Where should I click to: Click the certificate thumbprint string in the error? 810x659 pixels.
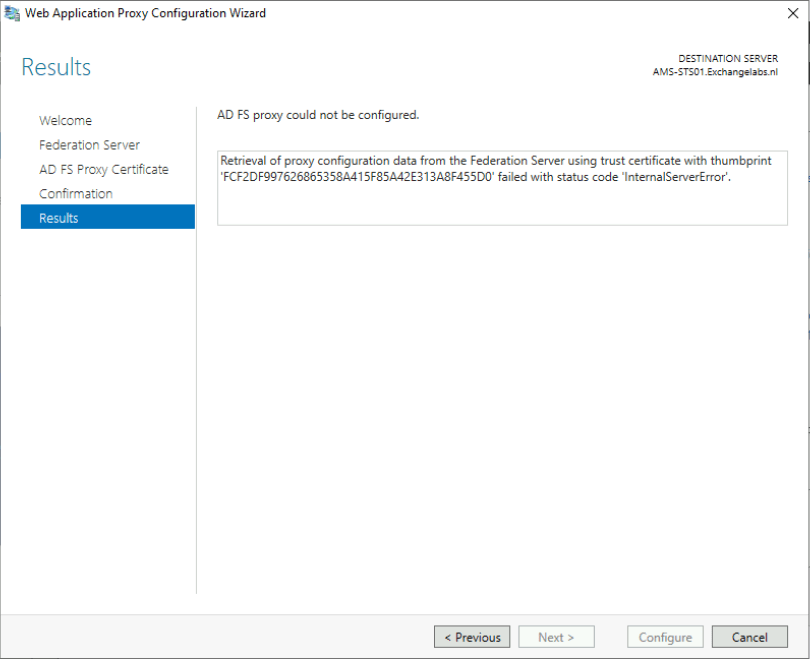coord(357,177)
